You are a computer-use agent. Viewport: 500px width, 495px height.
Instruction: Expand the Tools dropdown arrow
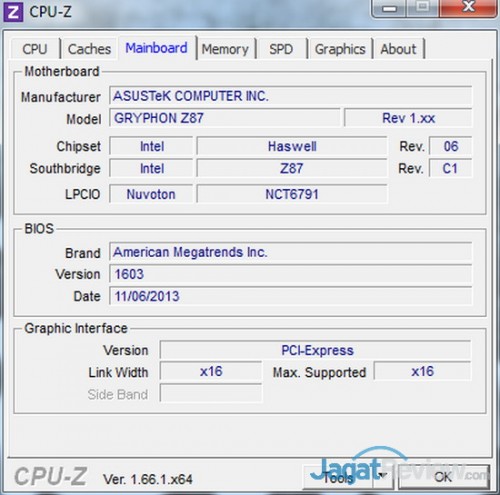tap(384, 478)
